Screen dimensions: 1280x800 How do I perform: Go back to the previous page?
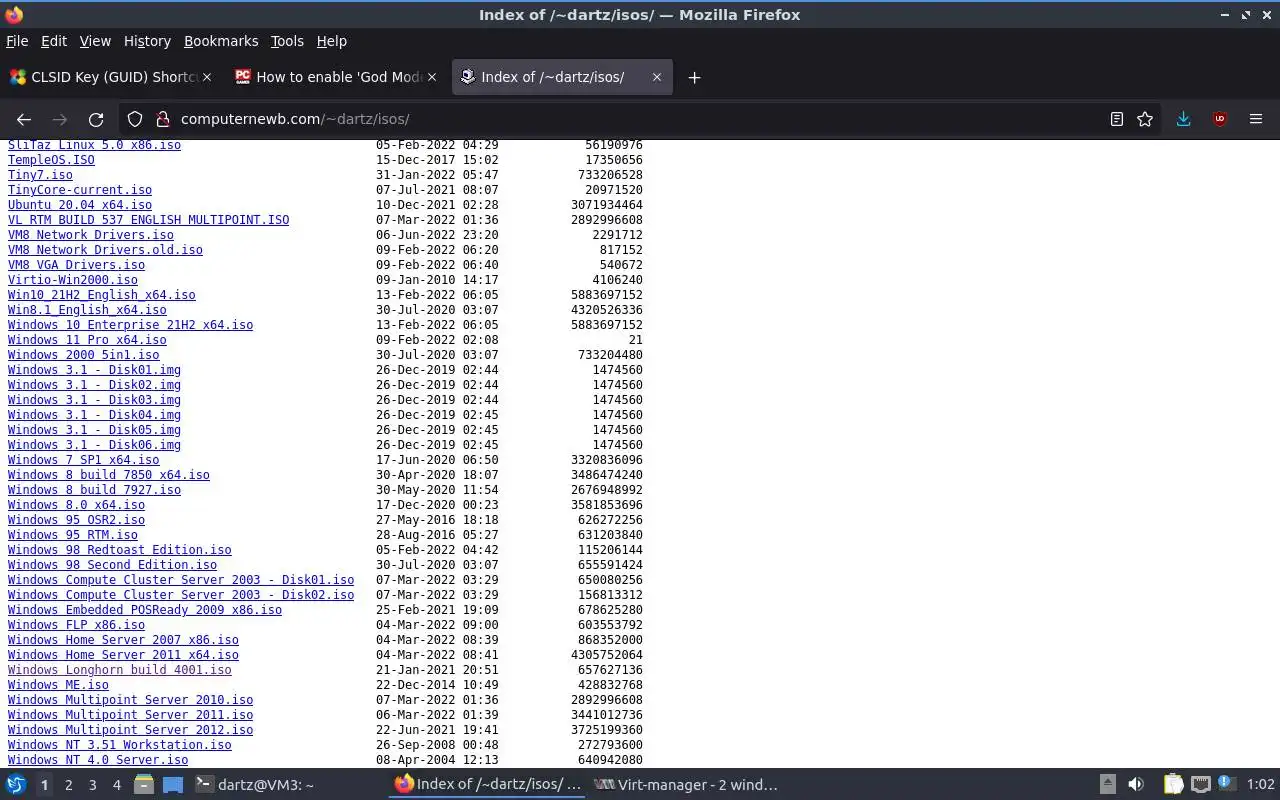pyautogui.click(x=24, y=119)
